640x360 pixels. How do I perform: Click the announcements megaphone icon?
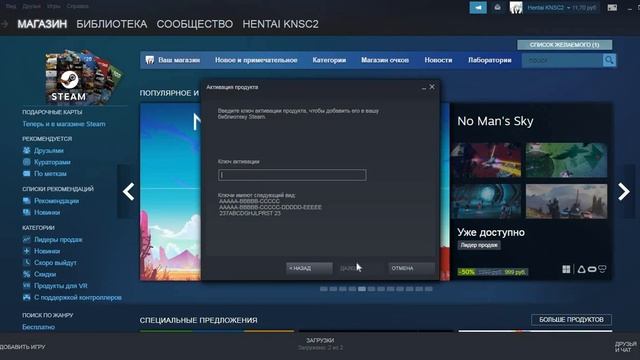tap(478, 8)
